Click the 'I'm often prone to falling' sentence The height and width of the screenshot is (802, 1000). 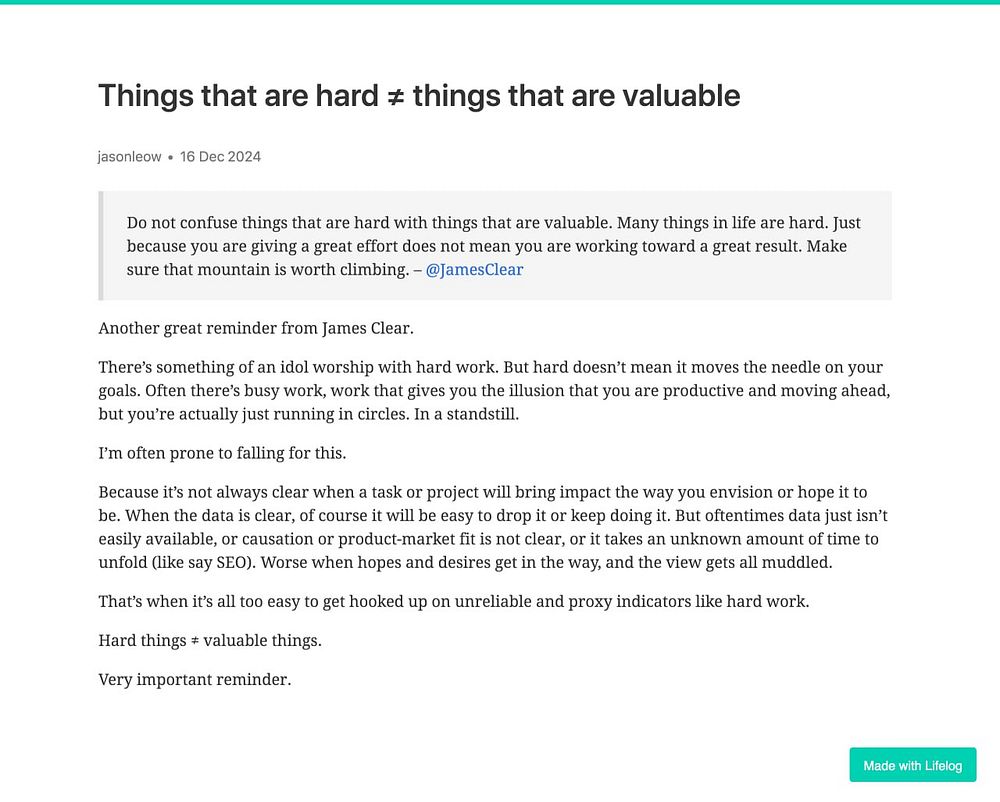(222, 453)
